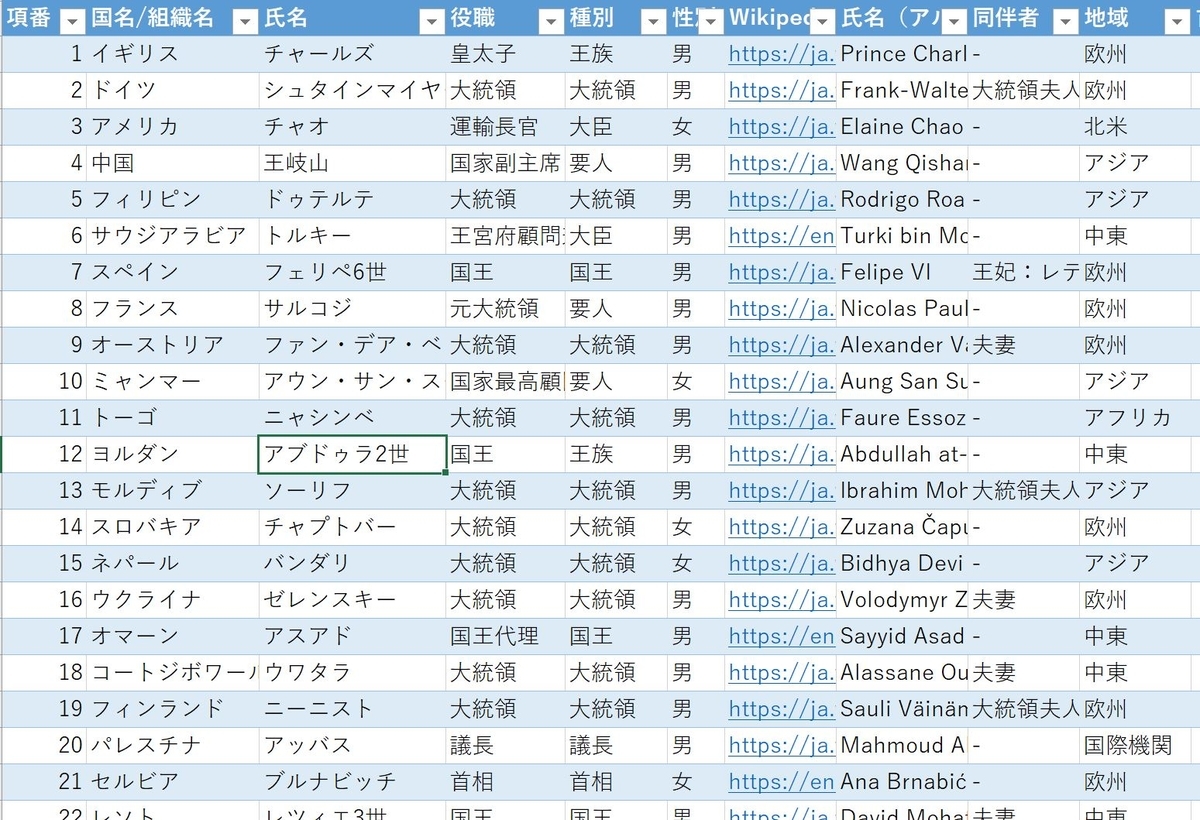This screenshot has width=1200, height=820.
Task: Select the cell ニーニスト
Action: (x=353, y=709)
